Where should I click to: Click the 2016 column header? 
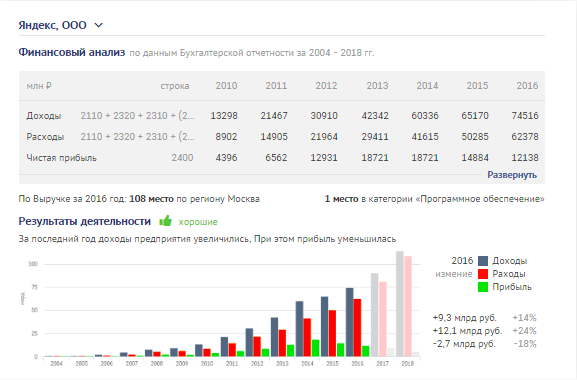(527, 86)
